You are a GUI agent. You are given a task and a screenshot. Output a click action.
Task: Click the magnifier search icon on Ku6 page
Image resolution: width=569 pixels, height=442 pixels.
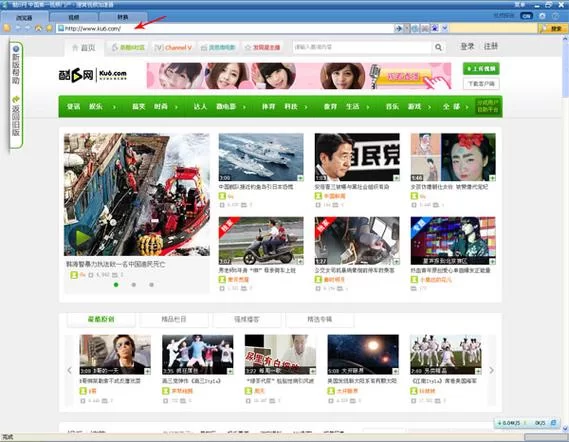(x=438, y=47)
